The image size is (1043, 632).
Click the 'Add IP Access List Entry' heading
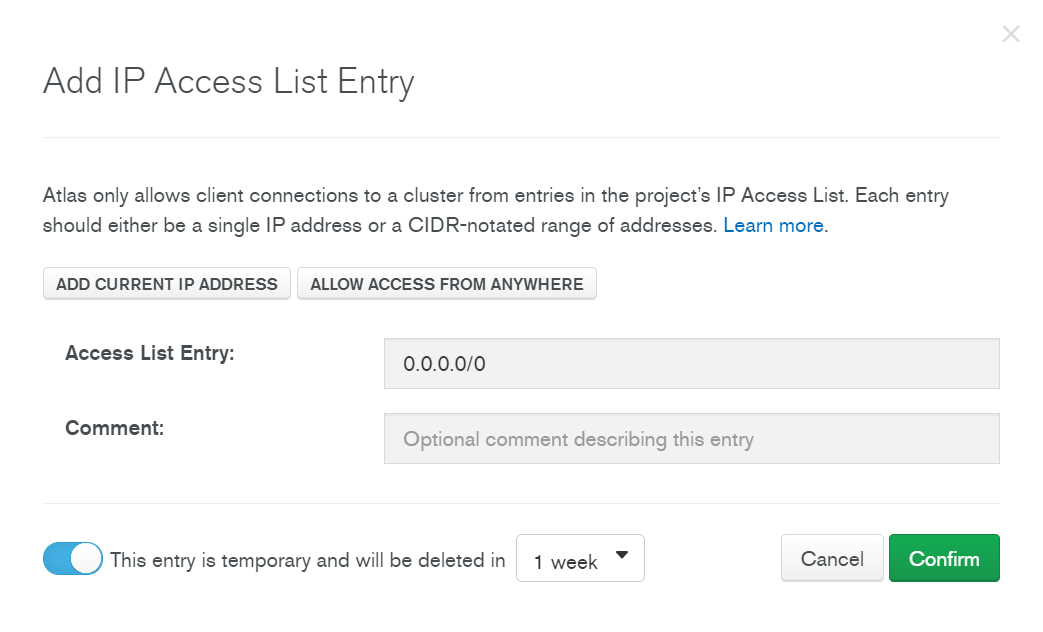click(228, 81)
